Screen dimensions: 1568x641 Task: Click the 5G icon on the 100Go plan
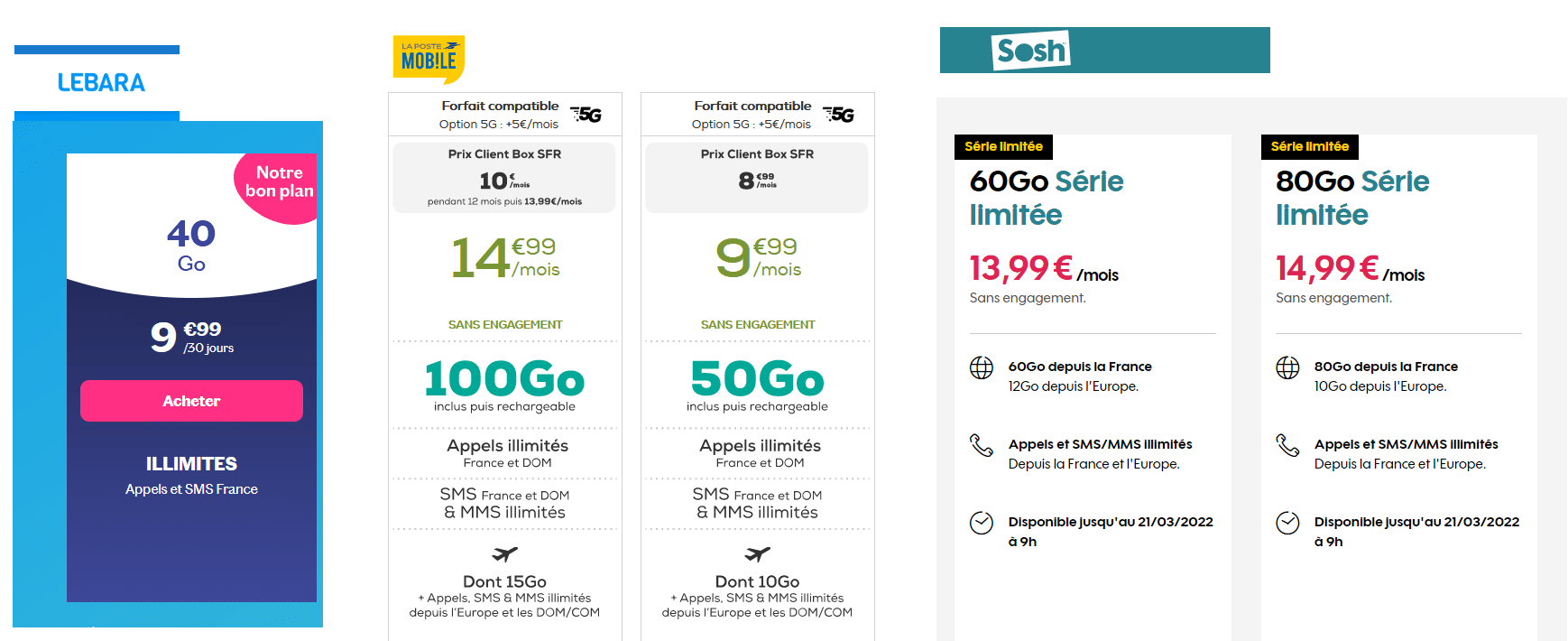(x=586, y=115)
